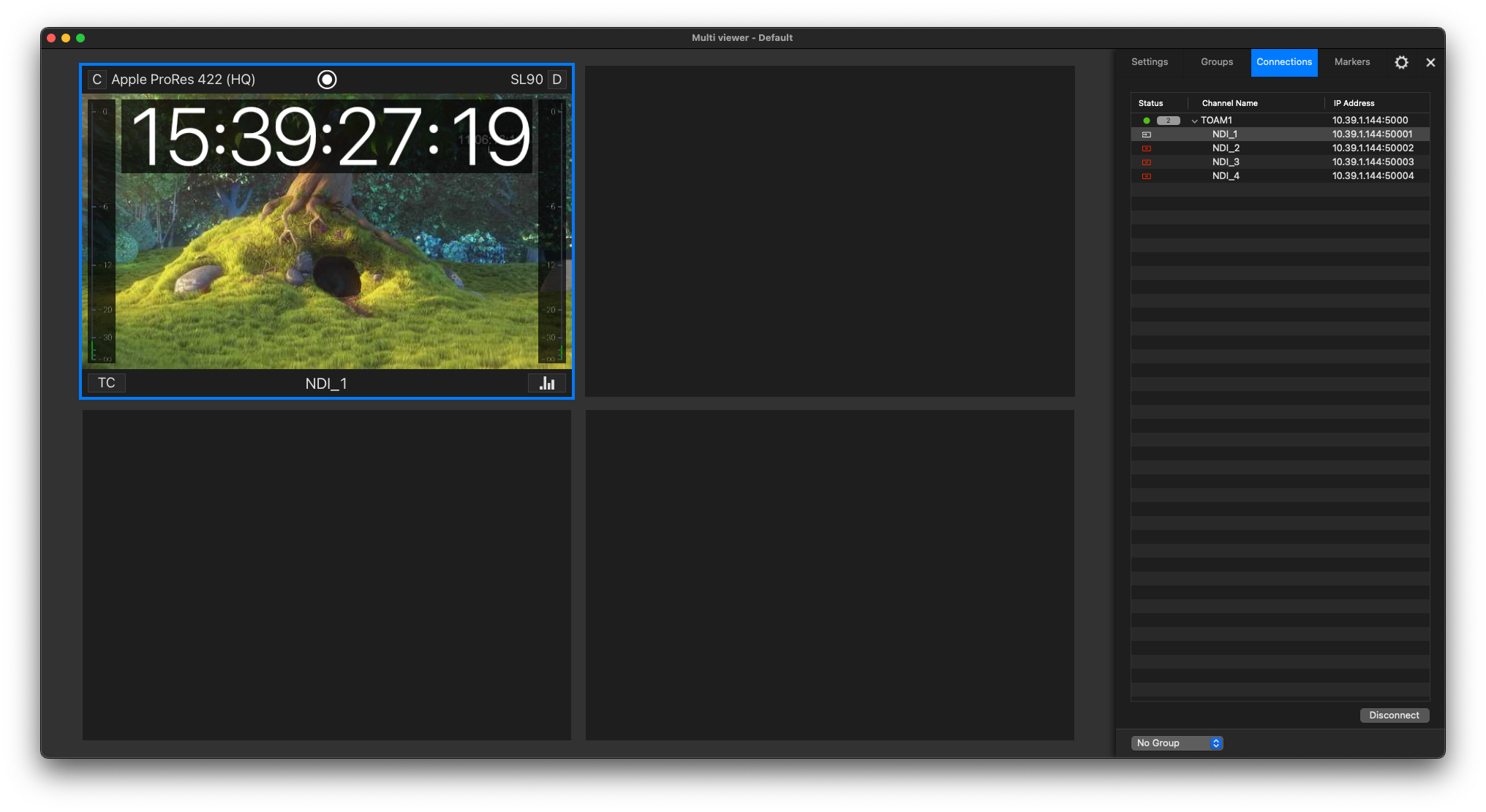Close the side panel with the X icon
The height and width of the screenshot is (812, 1486).
[x=1430, y=62]
